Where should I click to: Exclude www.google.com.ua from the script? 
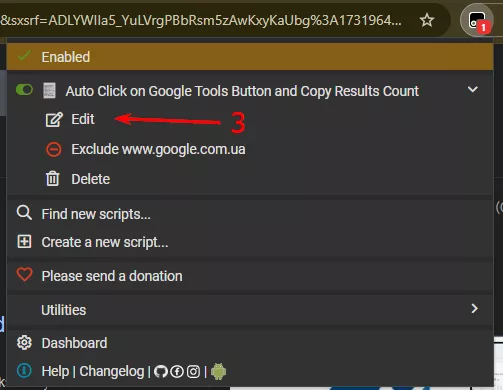point(158,149)
